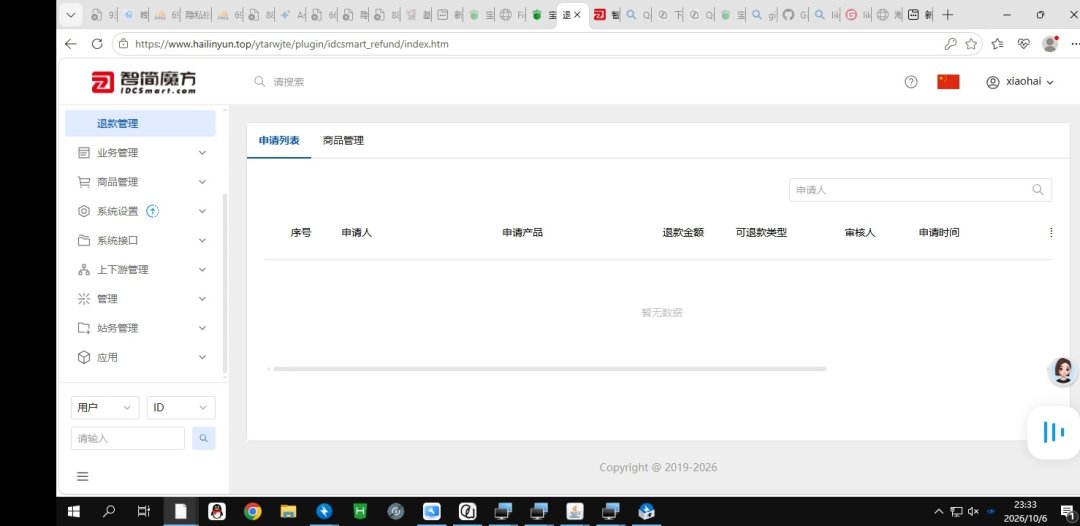Bookmark page with the star icon
Image resolution: width=1080 pixels, height=526 pixels.
coord(971,44)
